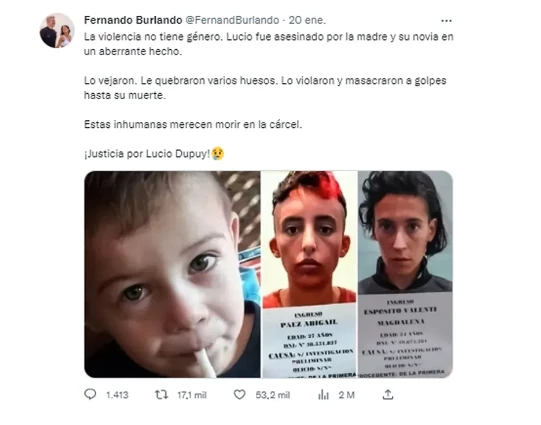
Task: Click the reply speech bubble icon
Action: pyautogui.click(x=90, y=394)
